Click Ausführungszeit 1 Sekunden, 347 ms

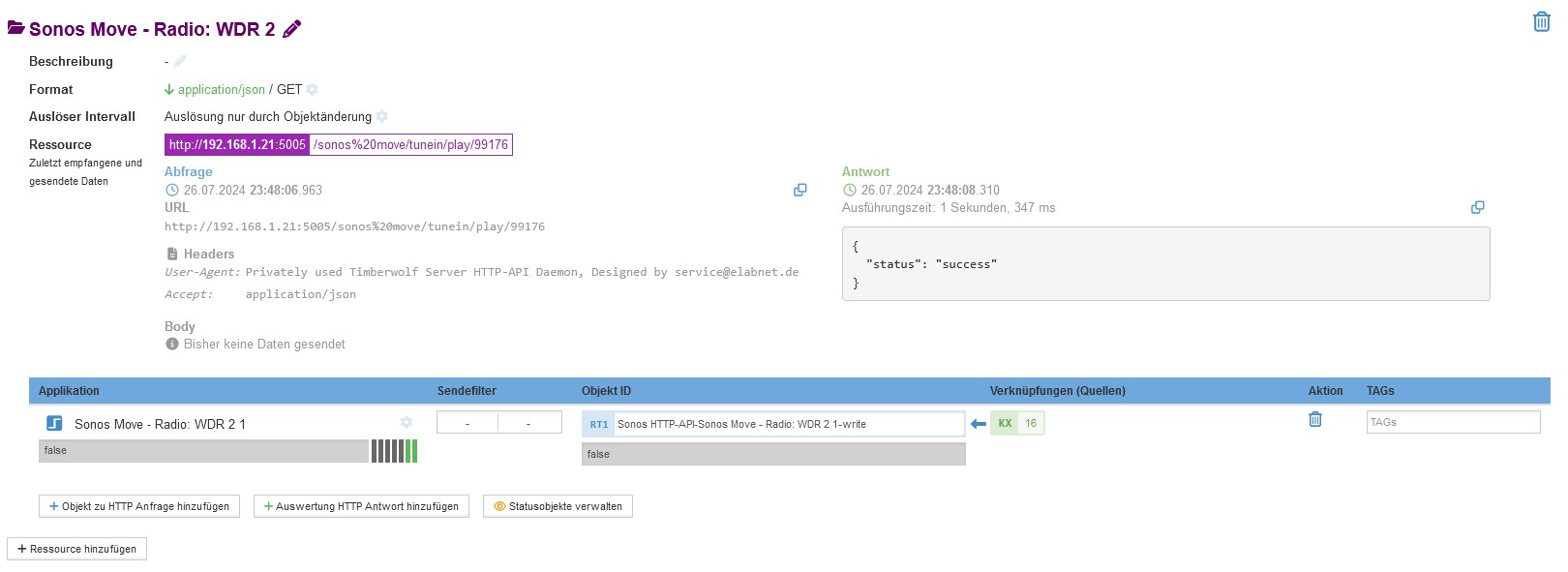[949, 207]
